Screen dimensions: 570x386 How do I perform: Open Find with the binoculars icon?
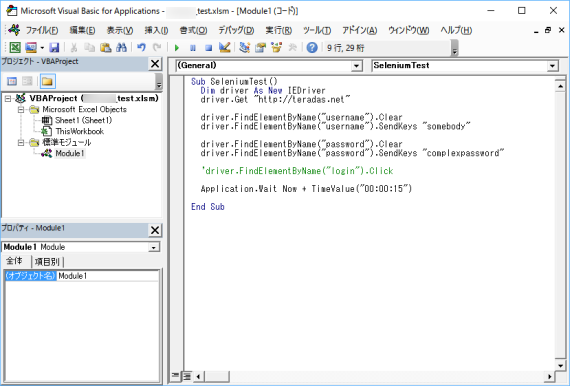[x=121, y=48]
